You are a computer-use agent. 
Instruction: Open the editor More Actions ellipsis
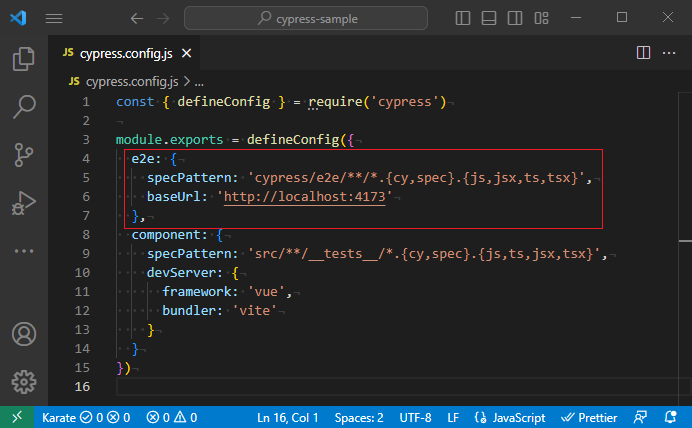pos(669,53)
